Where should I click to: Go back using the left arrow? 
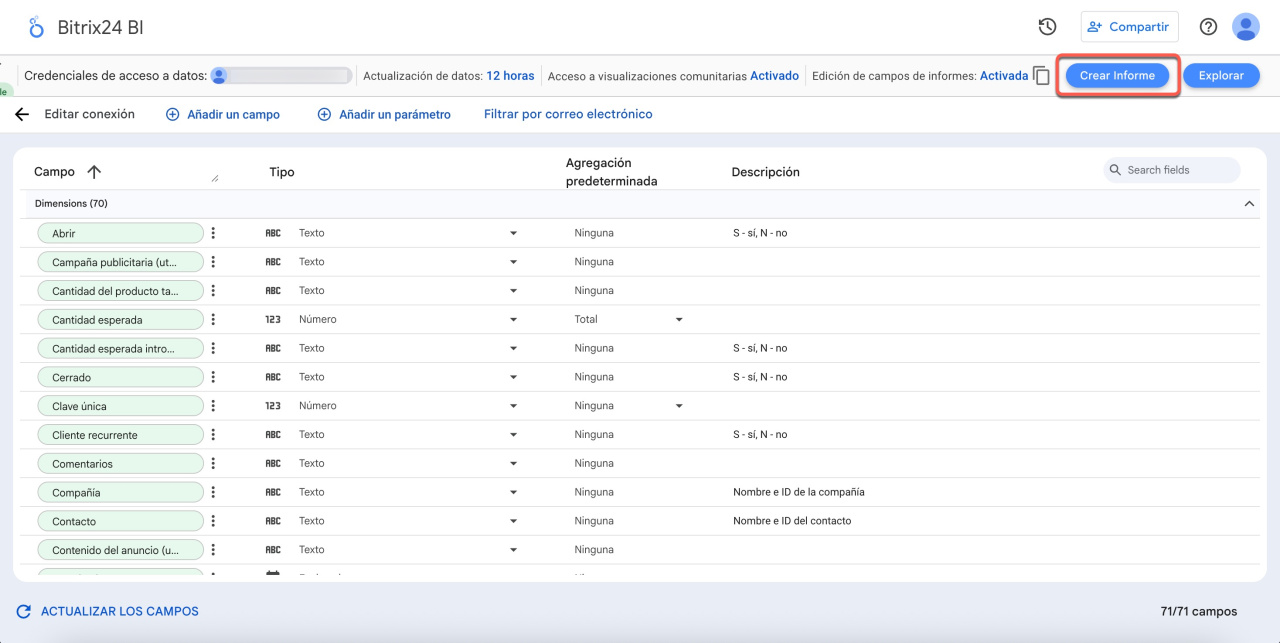point(22,115)
